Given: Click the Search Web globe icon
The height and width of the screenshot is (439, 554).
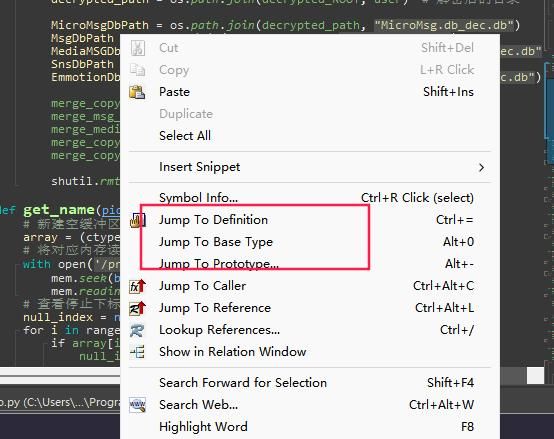Looking at the screenshot, I should click(137, 405).
